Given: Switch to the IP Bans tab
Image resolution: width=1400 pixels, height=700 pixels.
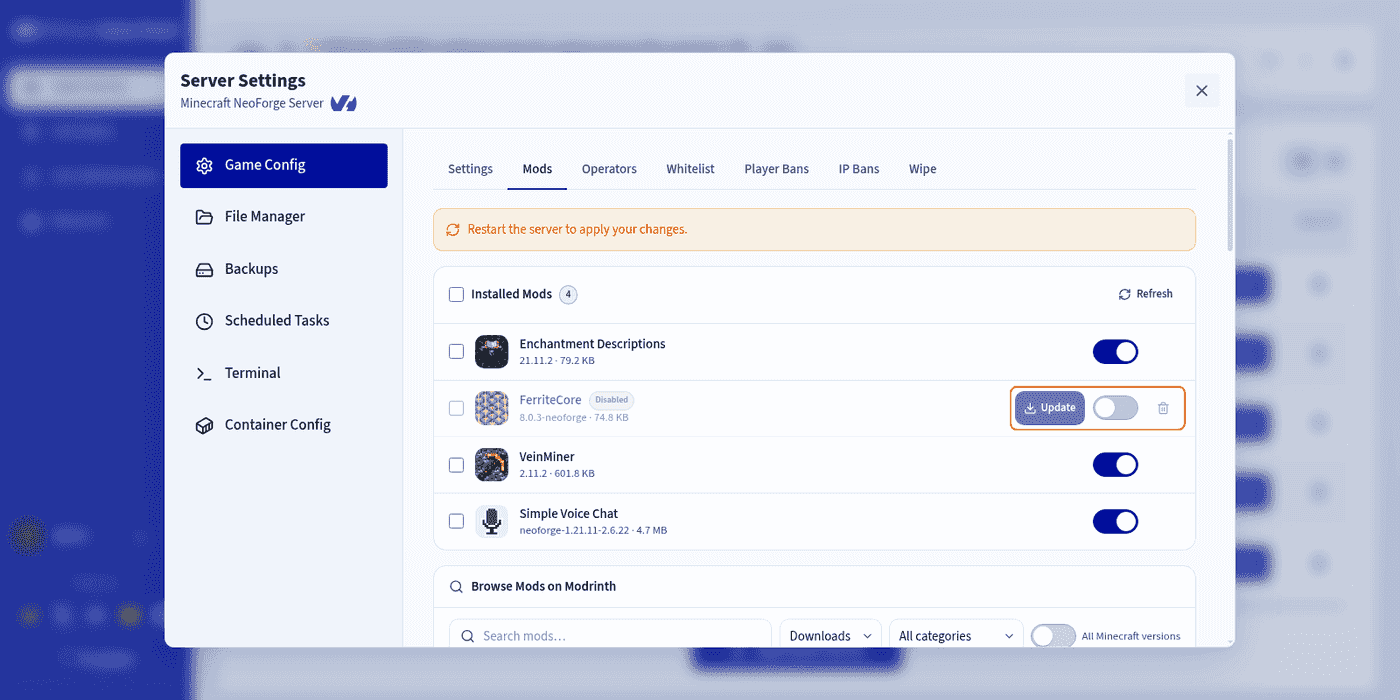Looking at the screenshot, I should [859, 169].
